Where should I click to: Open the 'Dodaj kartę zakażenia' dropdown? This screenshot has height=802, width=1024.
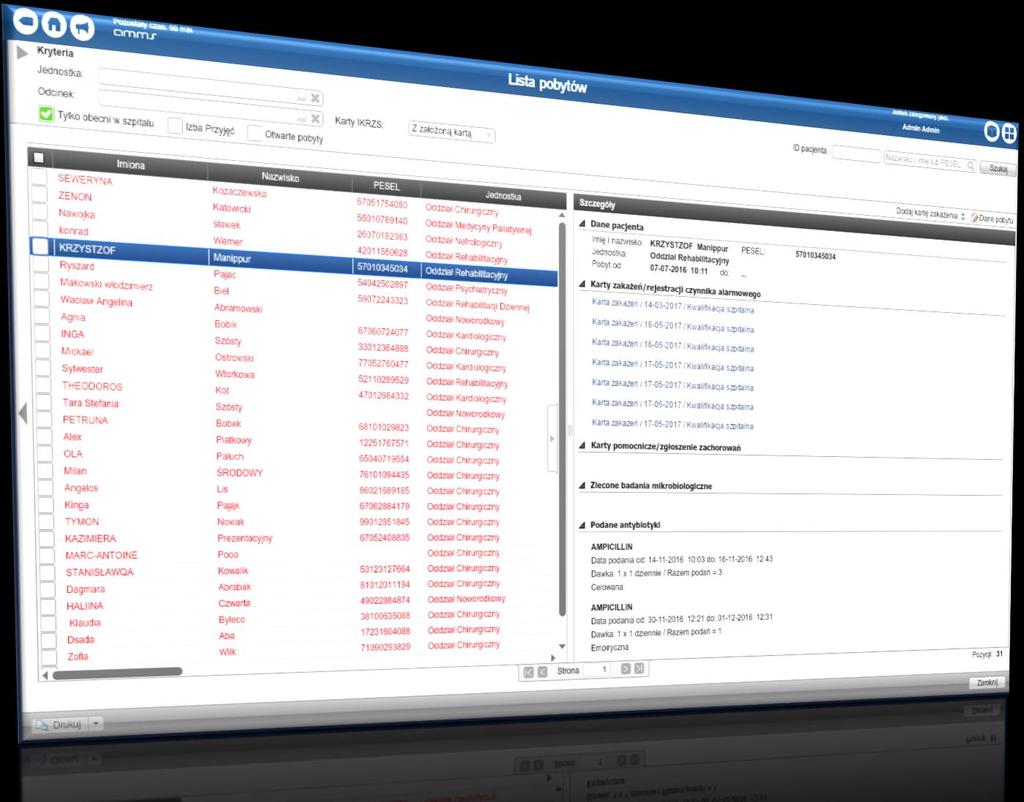930,214
